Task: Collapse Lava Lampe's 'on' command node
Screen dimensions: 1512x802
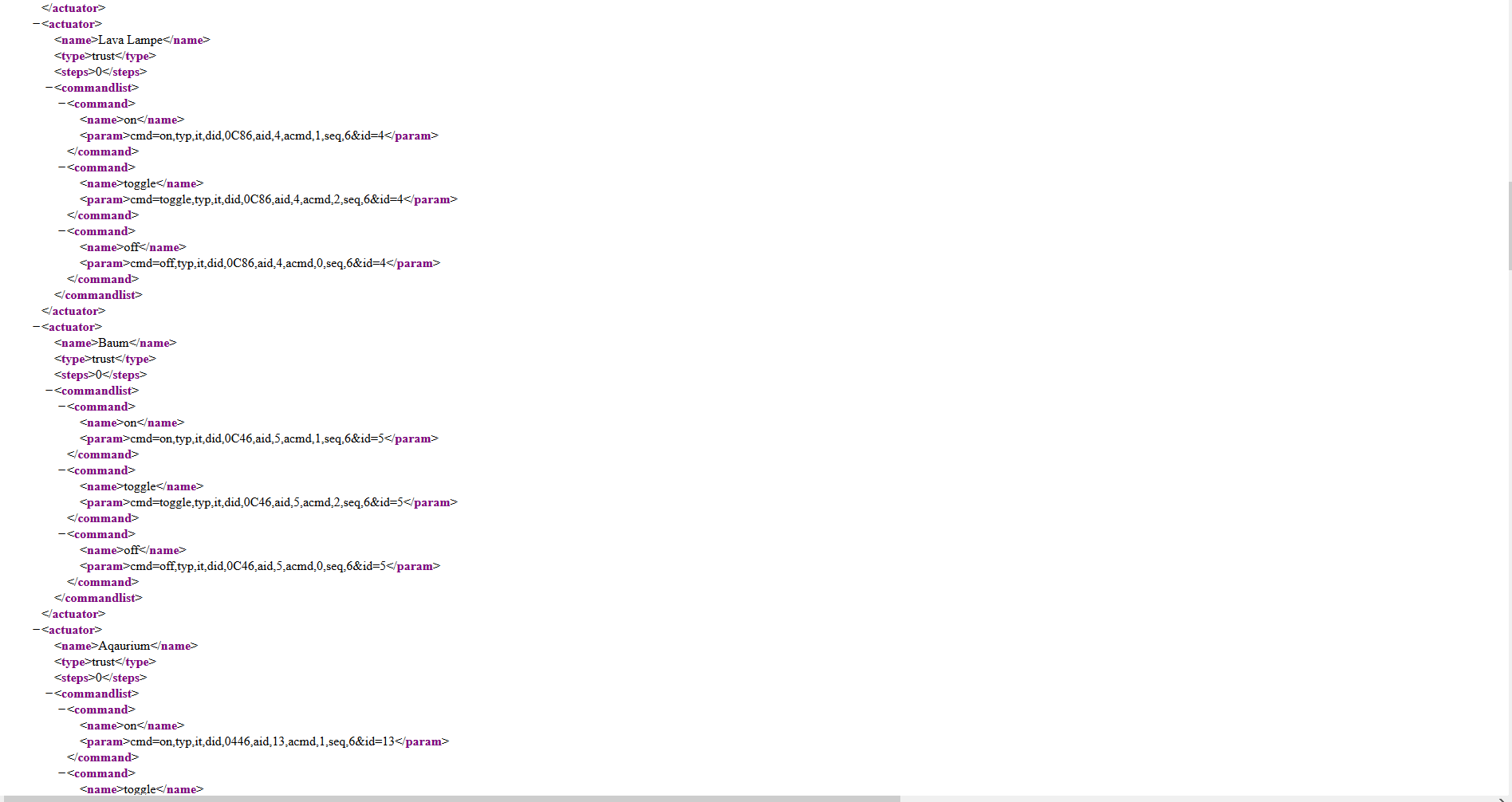Action: coord(62,104)
